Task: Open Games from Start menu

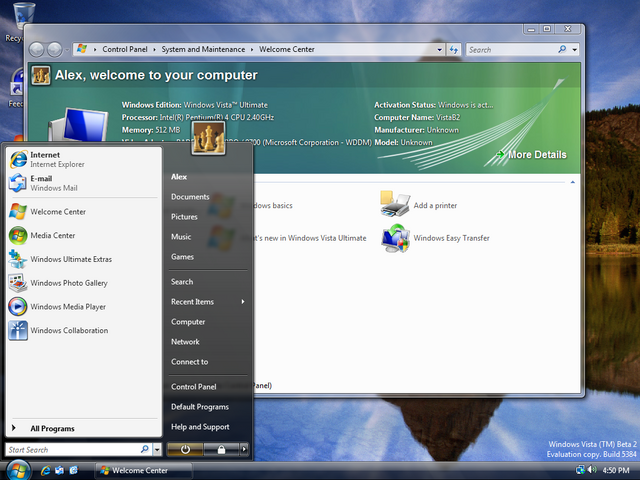Action: [182, 257]
